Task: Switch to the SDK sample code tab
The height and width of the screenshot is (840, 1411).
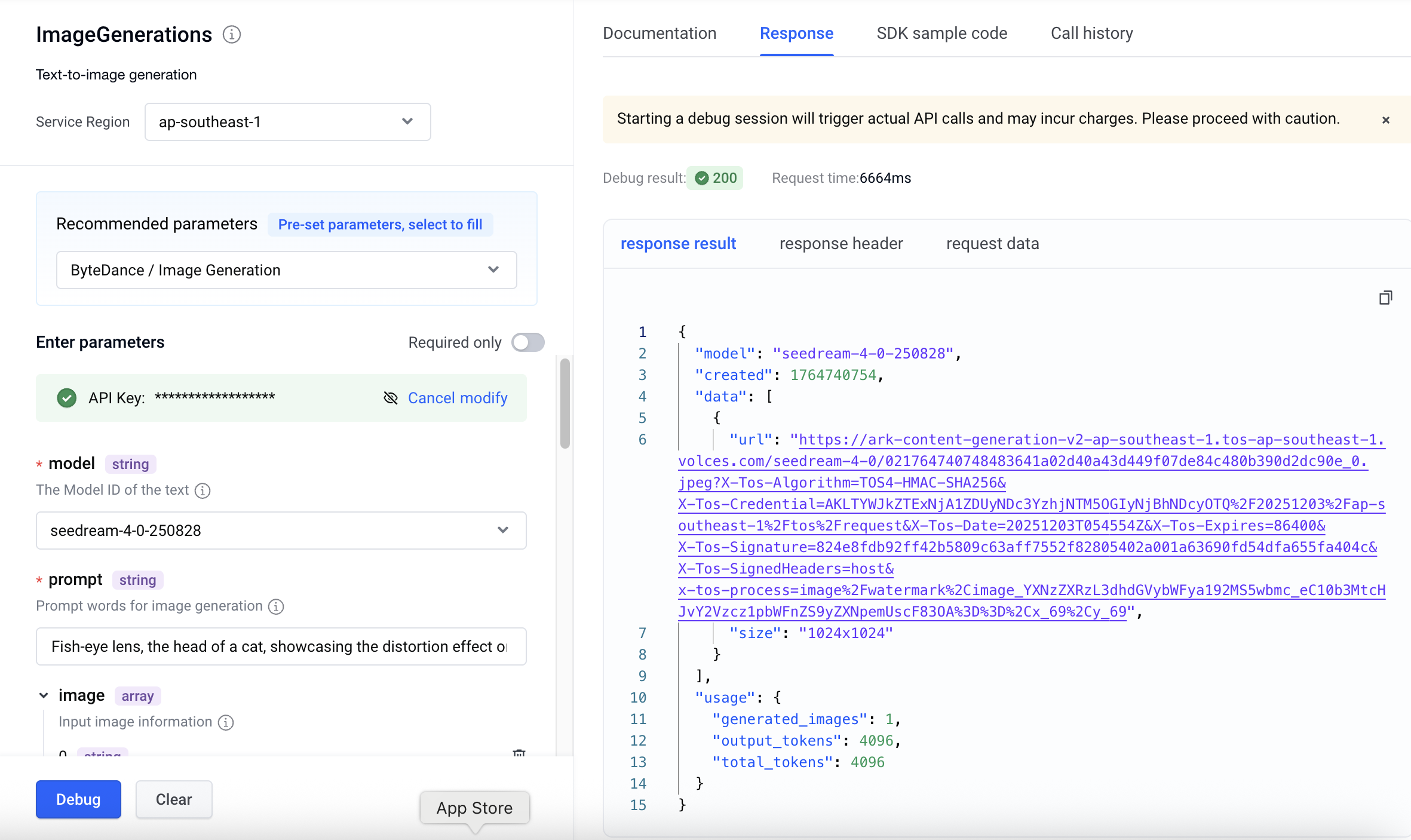Action: click(941, 33)
